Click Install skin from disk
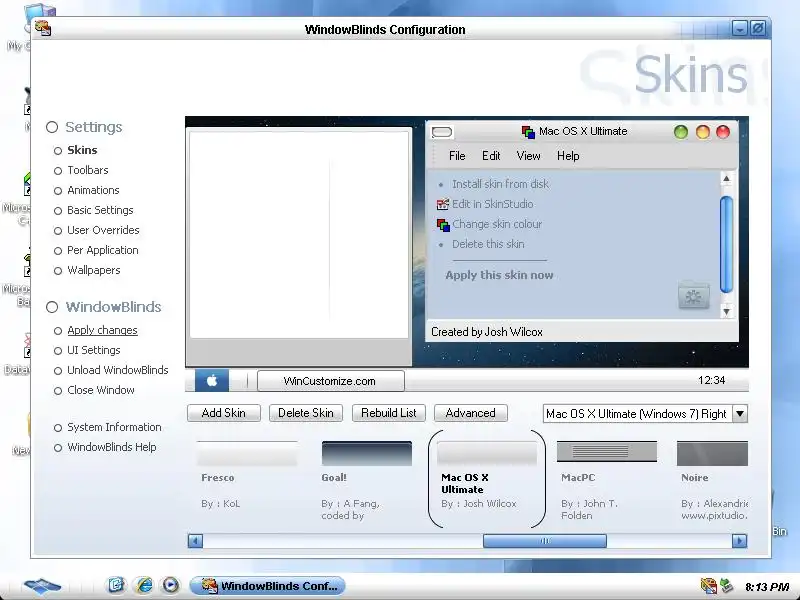 500,184
